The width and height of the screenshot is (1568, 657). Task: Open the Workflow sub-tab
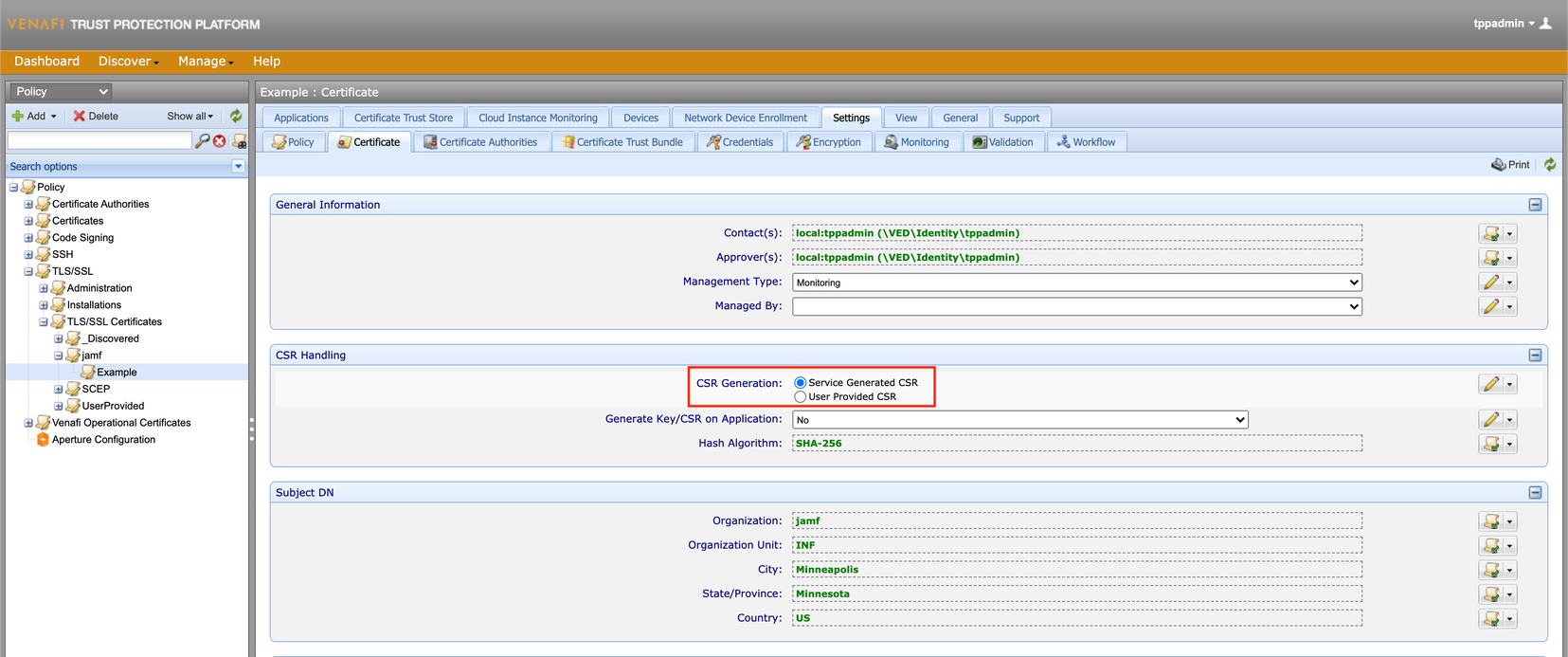tap(1087, 142)
